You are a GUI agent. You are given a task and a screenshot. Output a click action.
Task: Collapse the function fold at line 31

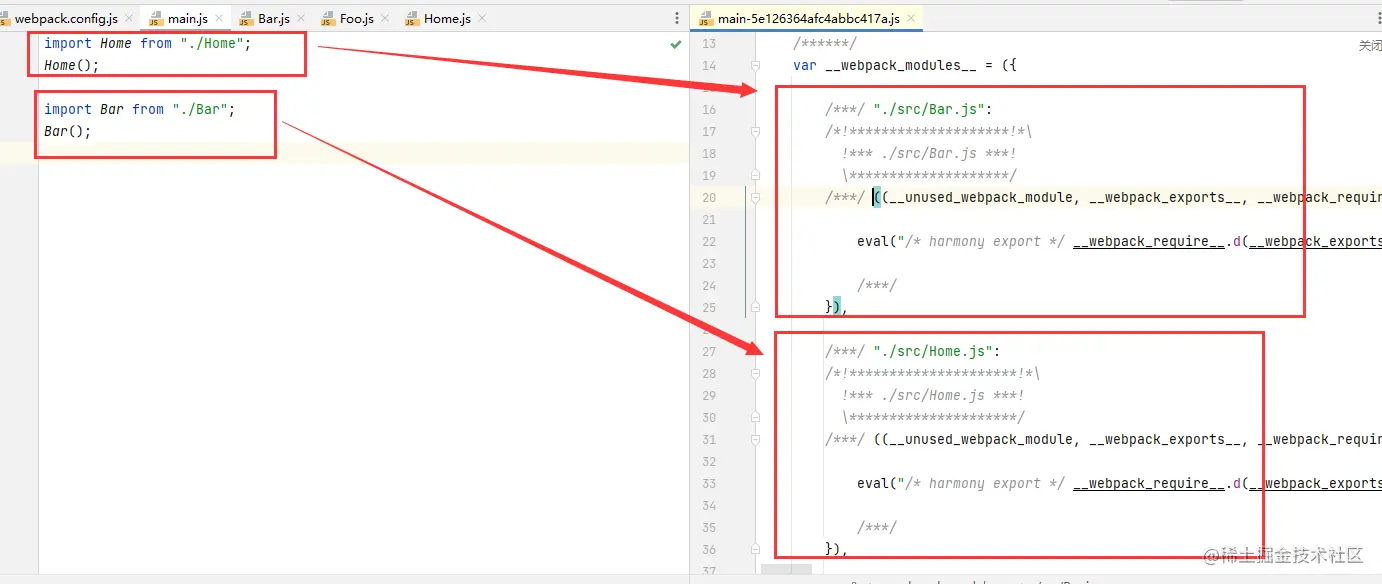tap(756, 440)
